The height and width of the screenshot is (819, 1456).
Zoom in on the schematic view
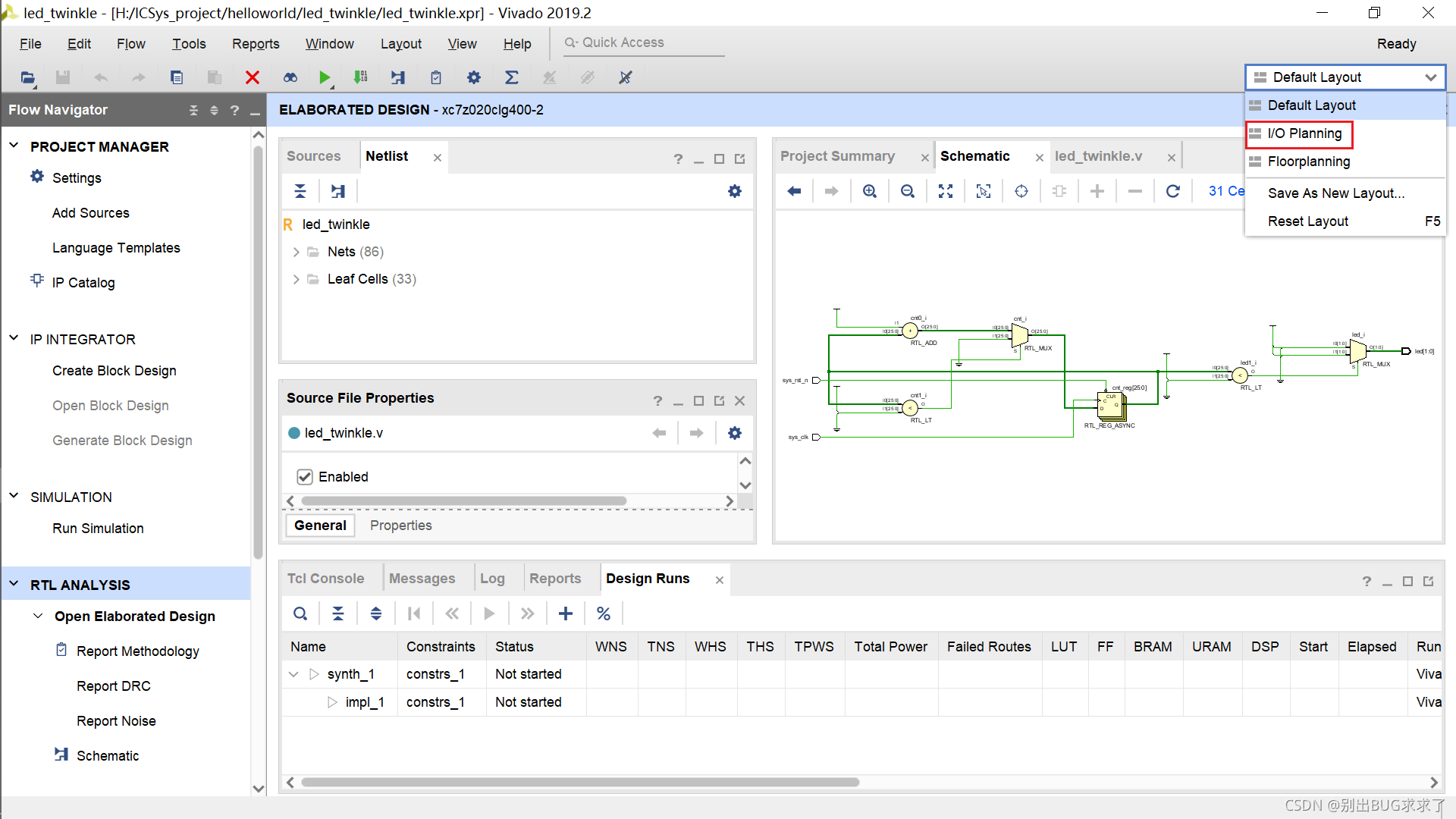(x=870, y=191)
